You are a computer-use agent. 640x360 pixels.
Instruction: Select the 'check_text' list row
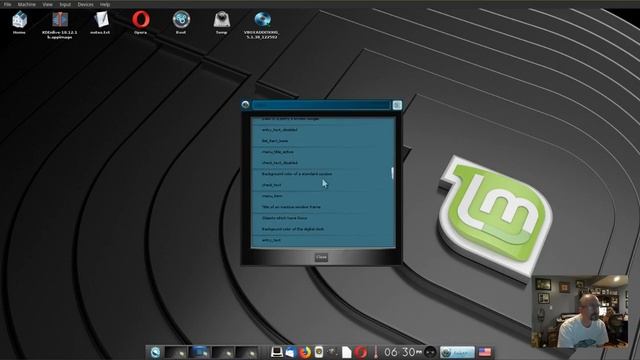[322, 185]
